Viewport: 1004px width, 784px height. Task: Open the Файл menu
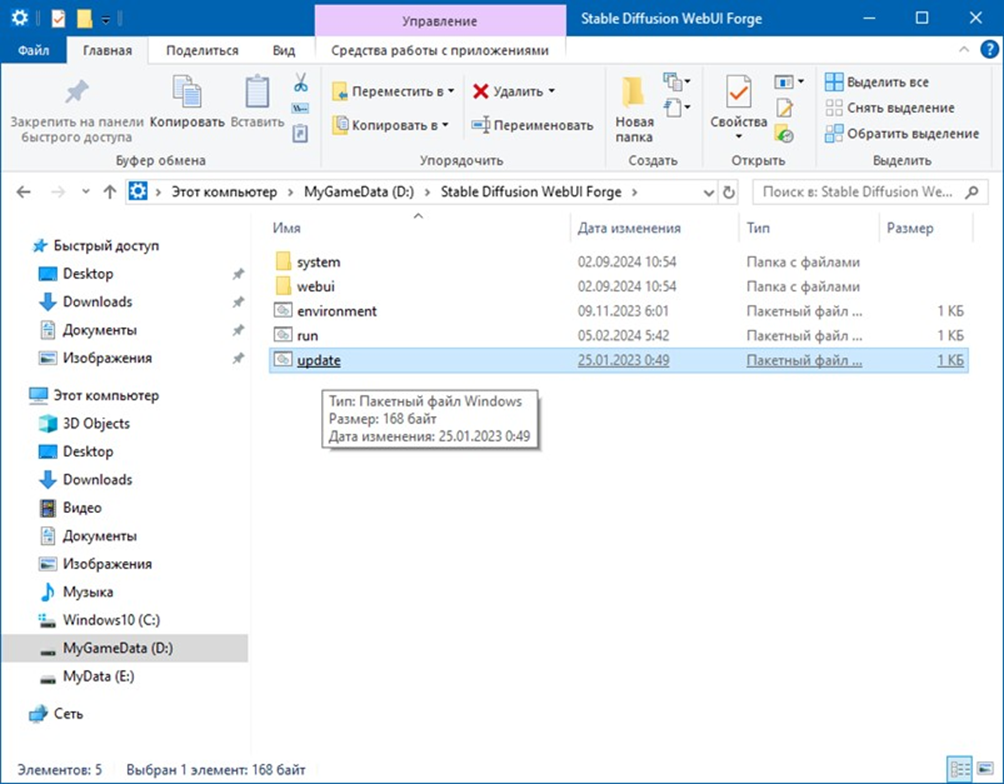(x=33, y=50)
